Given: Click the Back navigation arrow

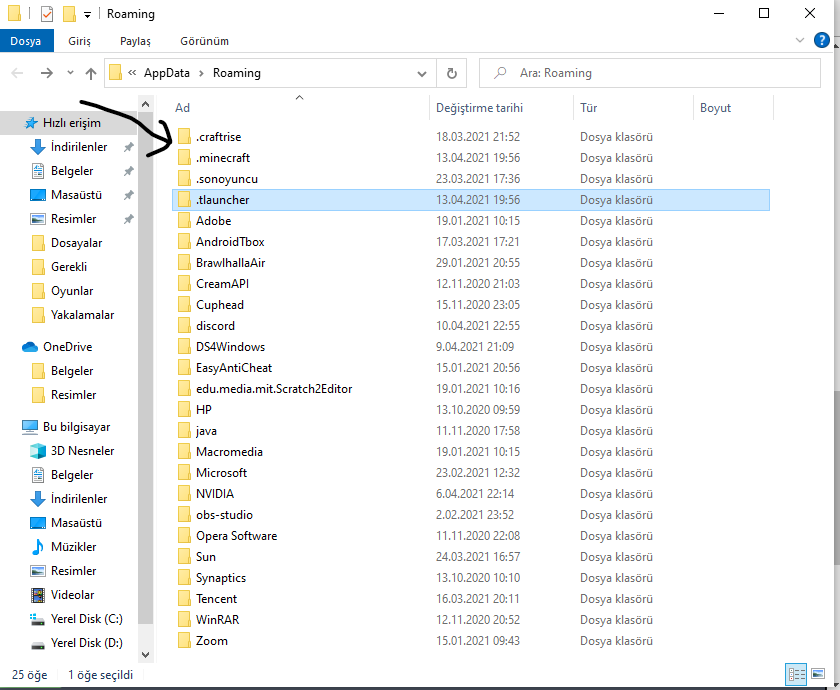Looking at the screenshot, I should (x=17, y=73).
